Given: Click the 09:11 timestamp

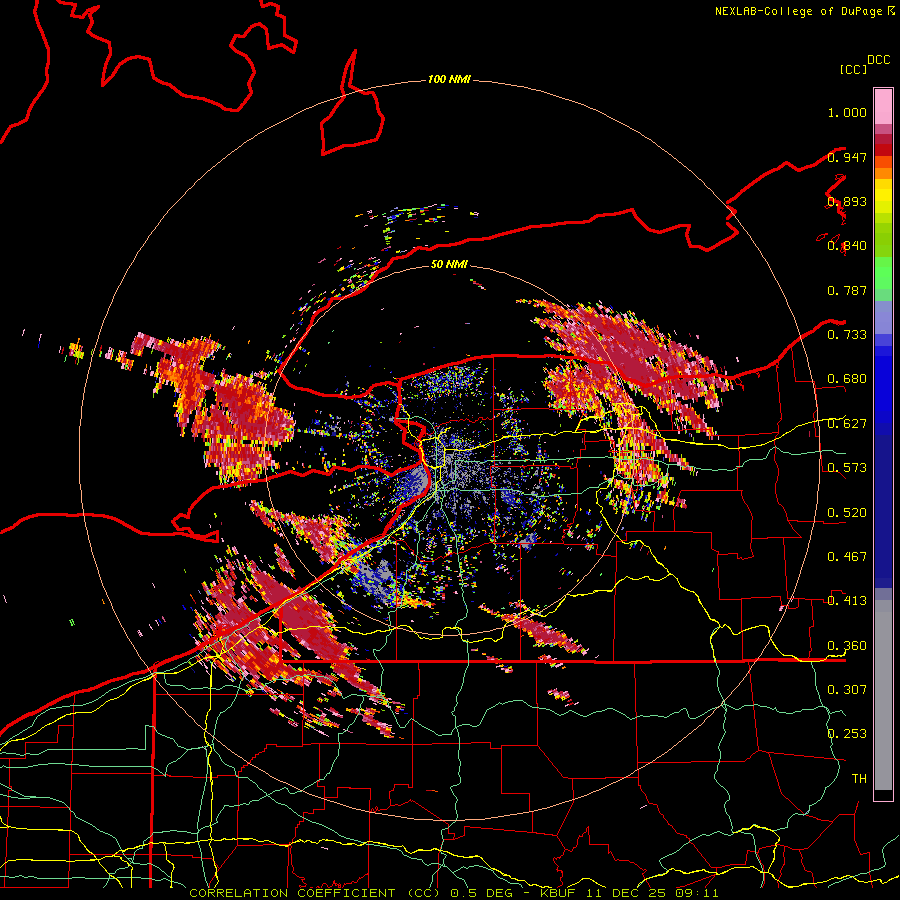Looking at the screenshot, I should pyautogui.click(x=697, y=893).
